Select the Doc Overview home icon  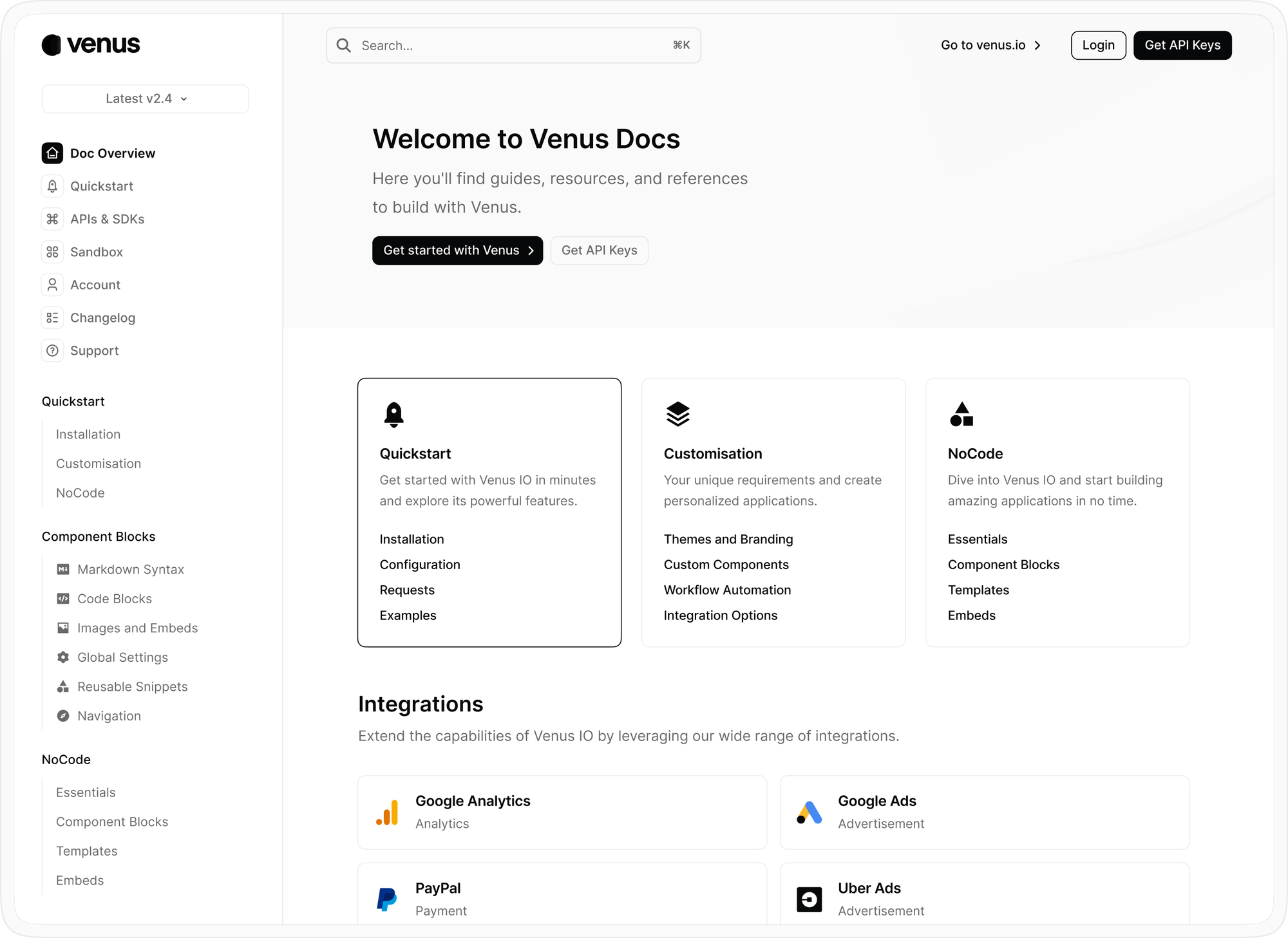52,153
